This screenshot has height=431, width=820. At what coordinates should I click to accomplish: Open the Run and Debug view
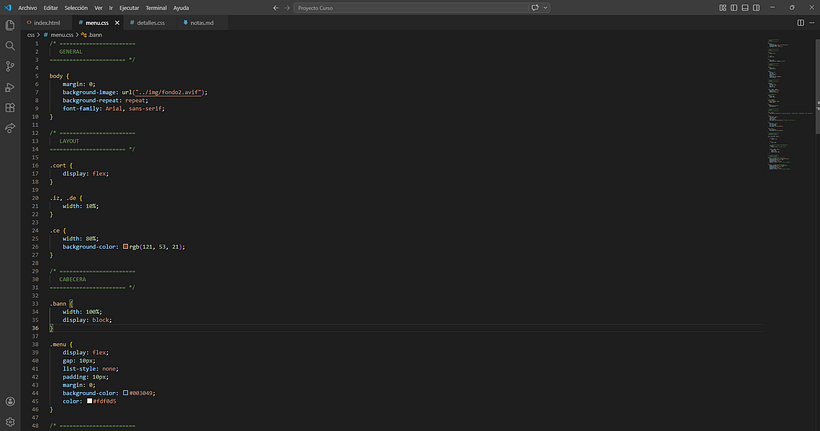[10, 87]
